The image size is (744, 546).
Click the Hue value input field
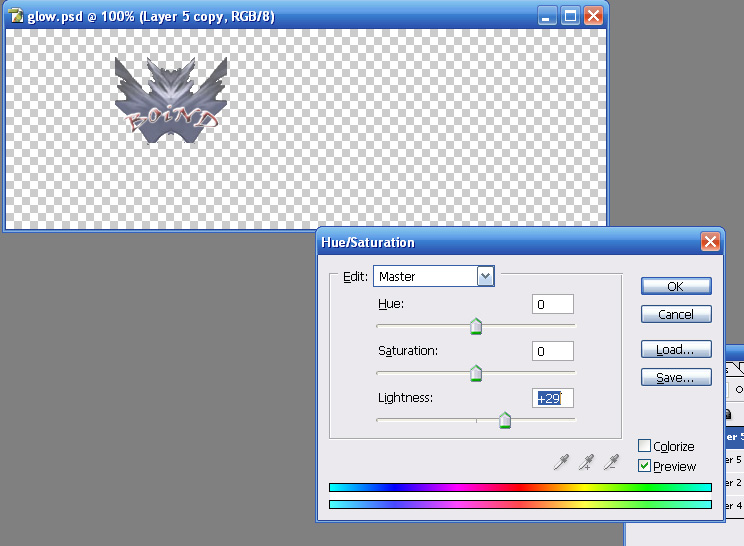point(553,304)
